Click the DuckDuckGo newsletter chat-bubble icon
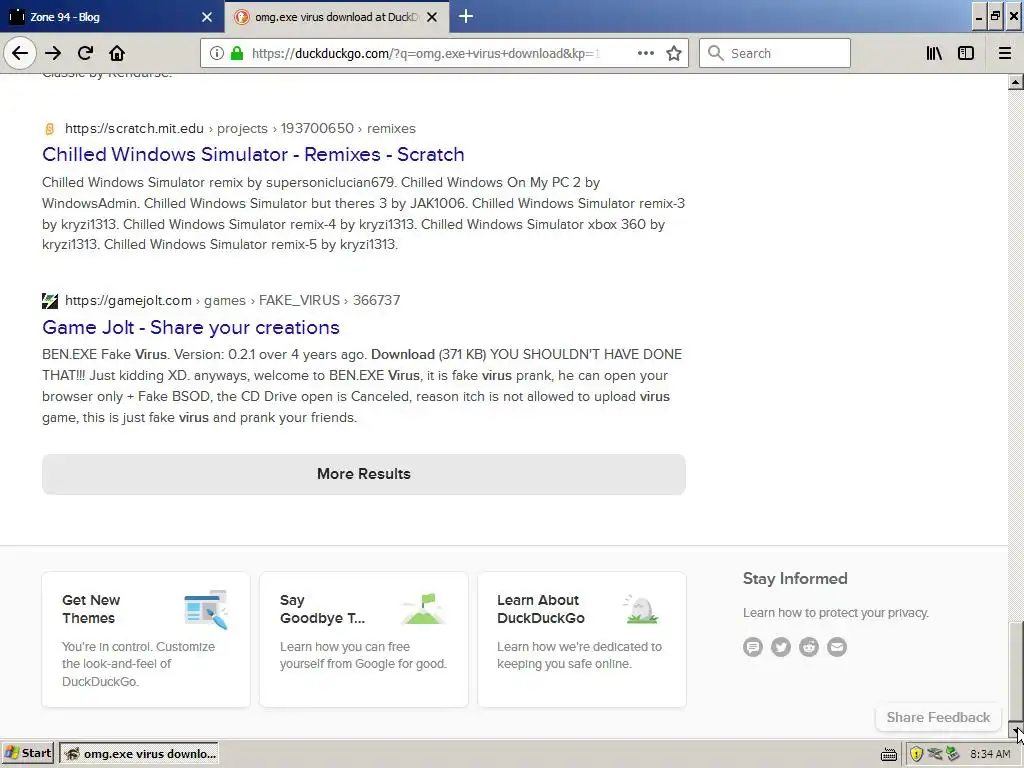Viewport: 1024px width, 768px height. point(753,647)
